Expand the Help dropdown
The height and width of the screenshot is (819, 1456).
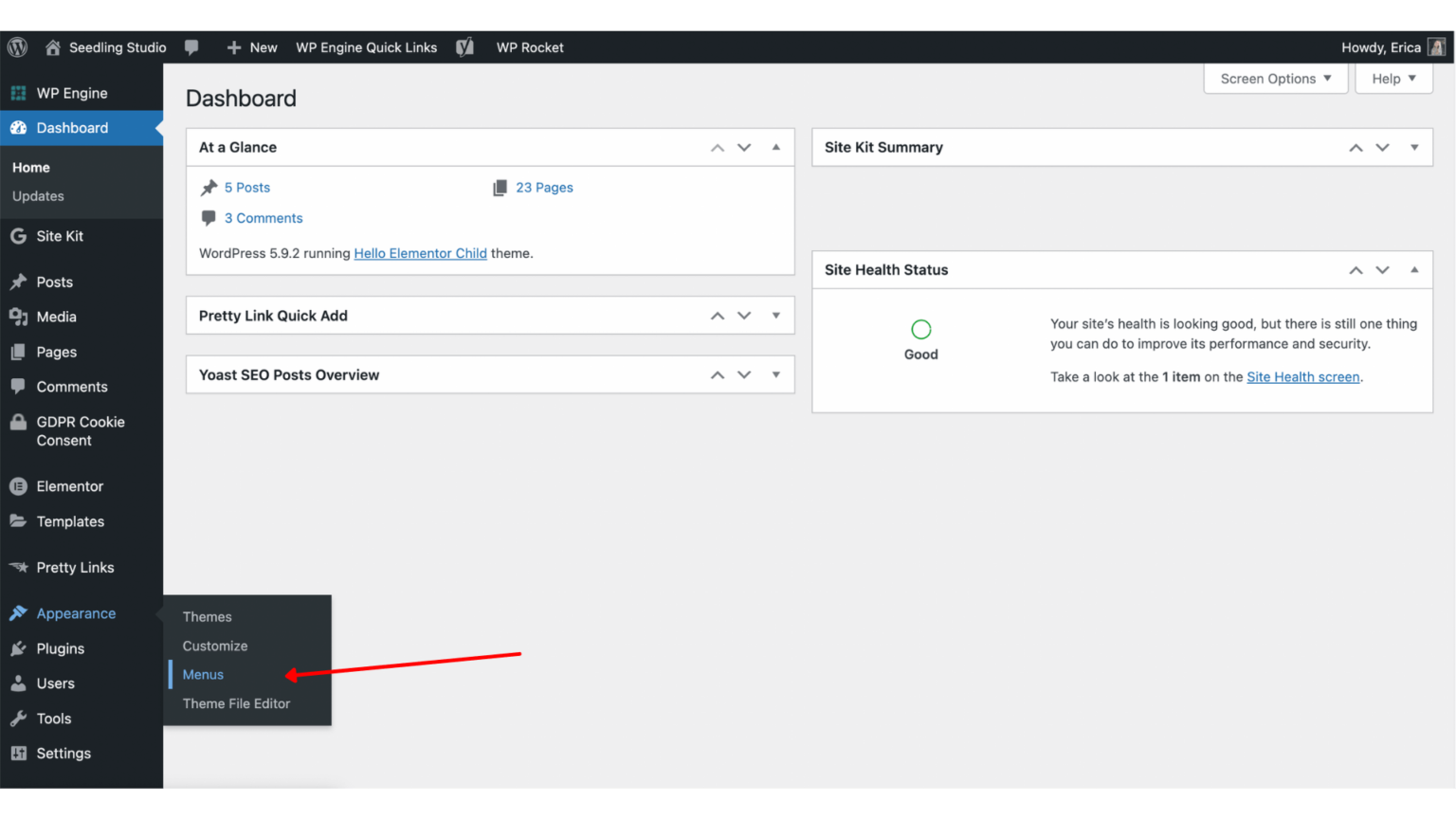click(1392, 79)
